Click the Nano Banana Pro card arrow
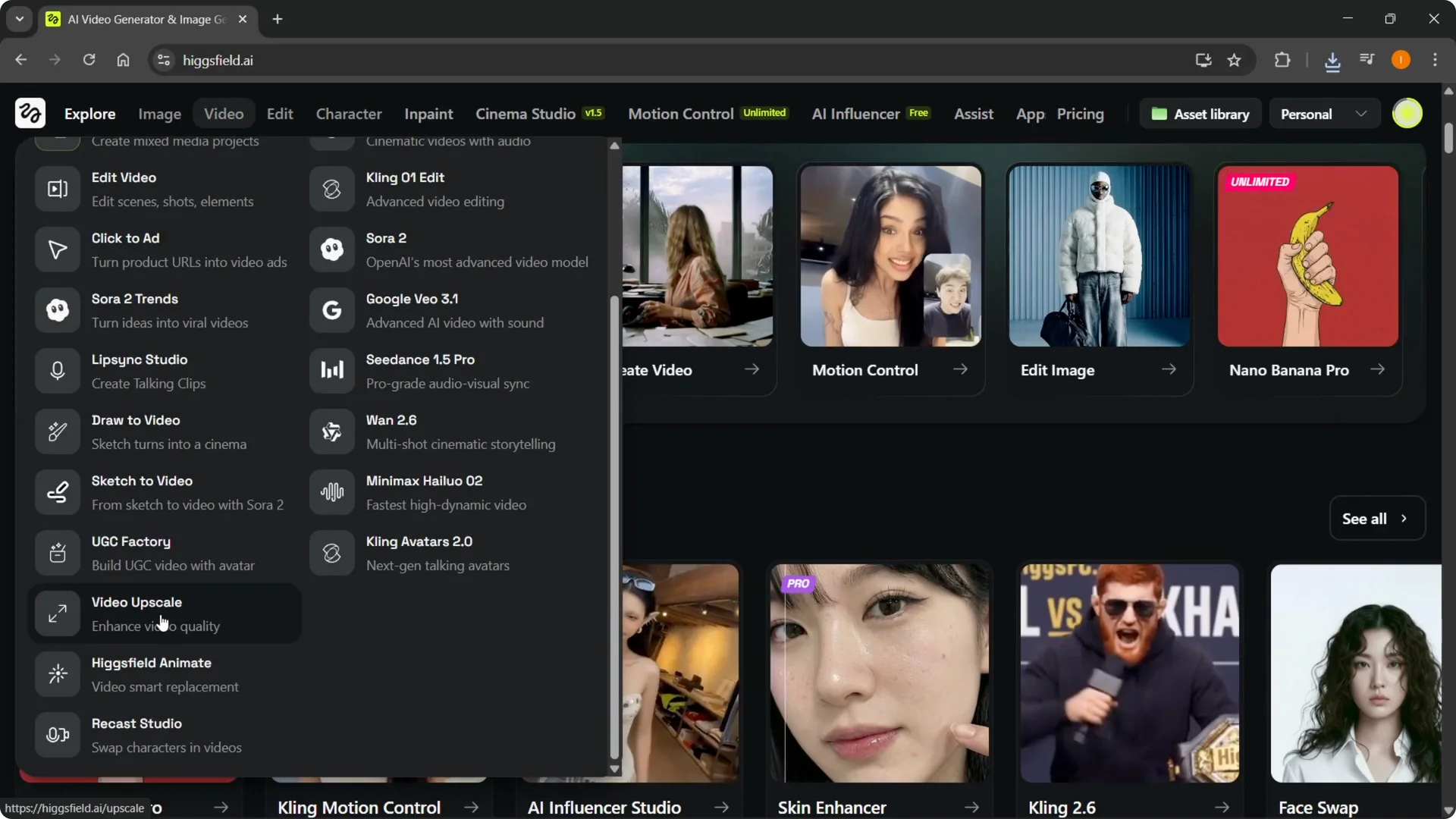The image size is (1456, 819). click(1379, 369)
